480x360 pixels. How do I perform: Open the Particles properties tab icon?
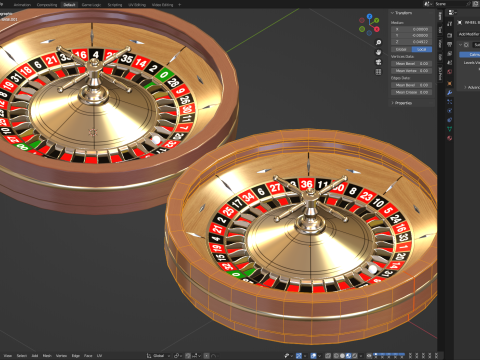[x=450, y=102]
